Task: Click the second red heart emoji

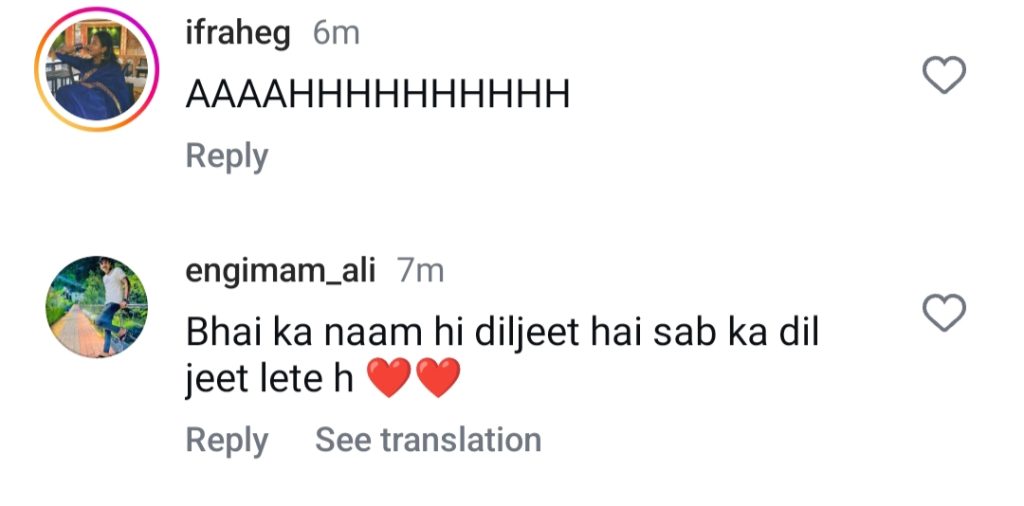Action: [437, 380]
